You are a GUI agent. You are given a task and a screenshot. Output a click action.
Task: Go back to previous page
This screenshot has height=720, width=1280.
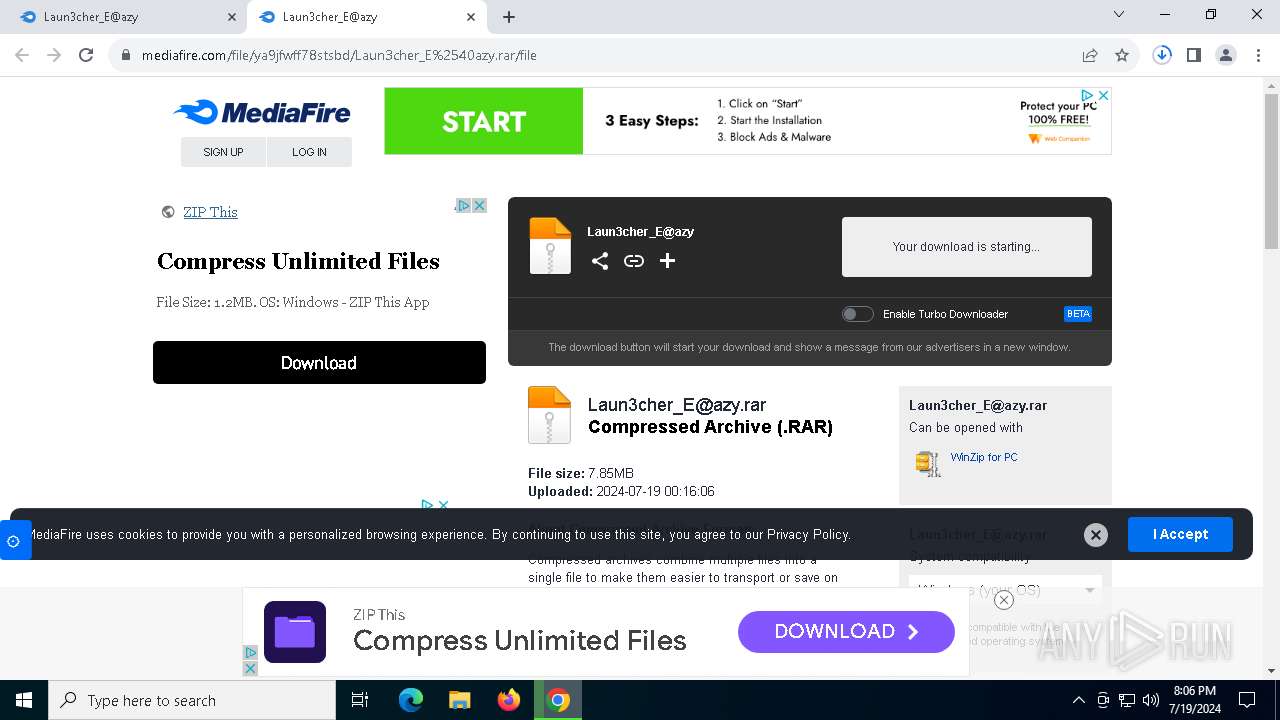tap(22, 55)
